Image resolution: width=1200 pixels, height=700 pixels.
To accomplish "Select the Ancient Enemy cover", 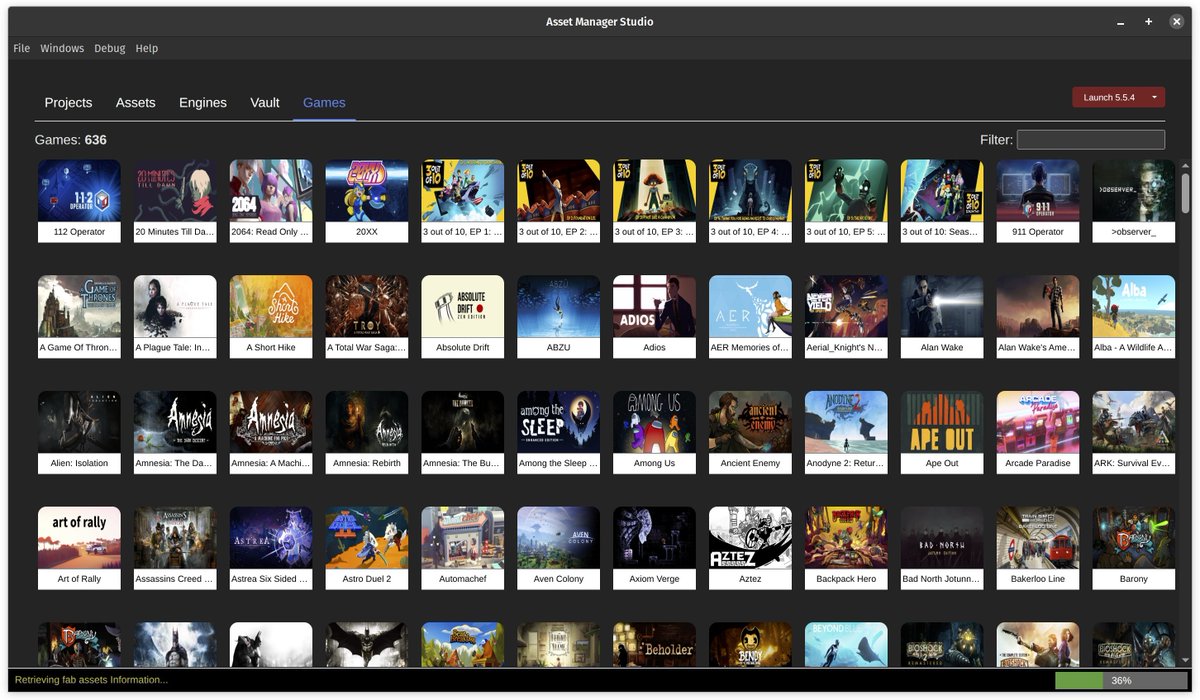I will pyautogui.click(x=750, y=422).
